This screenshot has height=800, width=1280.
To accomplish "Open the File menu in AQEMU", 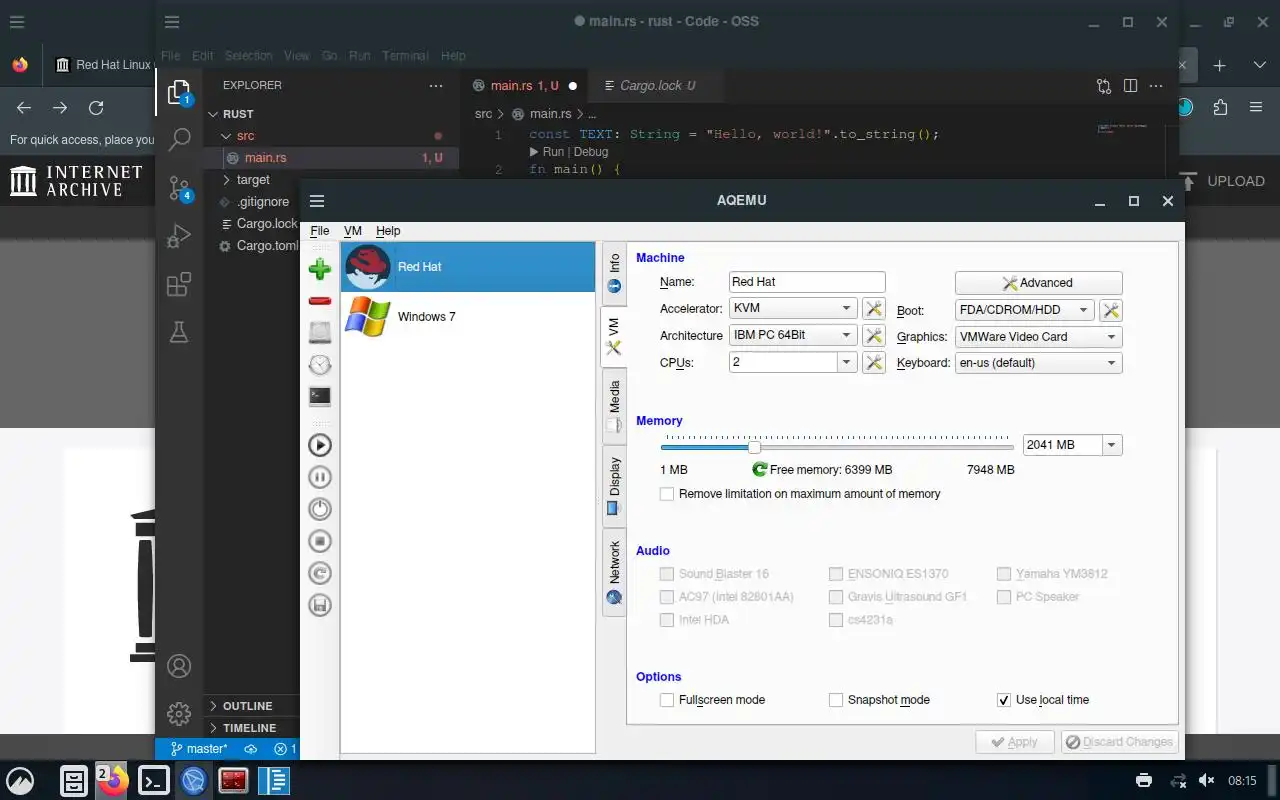I will coord(319,231).
